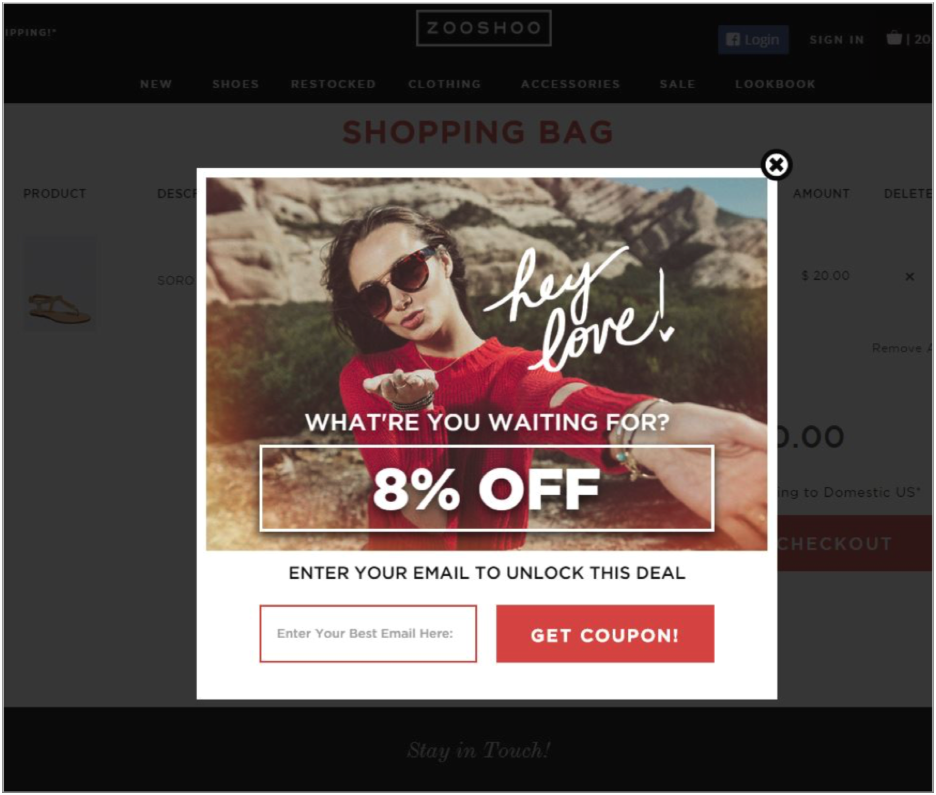Image resolution: width=936 pixels, height=795 pixels.
Task: Open the NEW menu
Action: (x=156, y=84)
